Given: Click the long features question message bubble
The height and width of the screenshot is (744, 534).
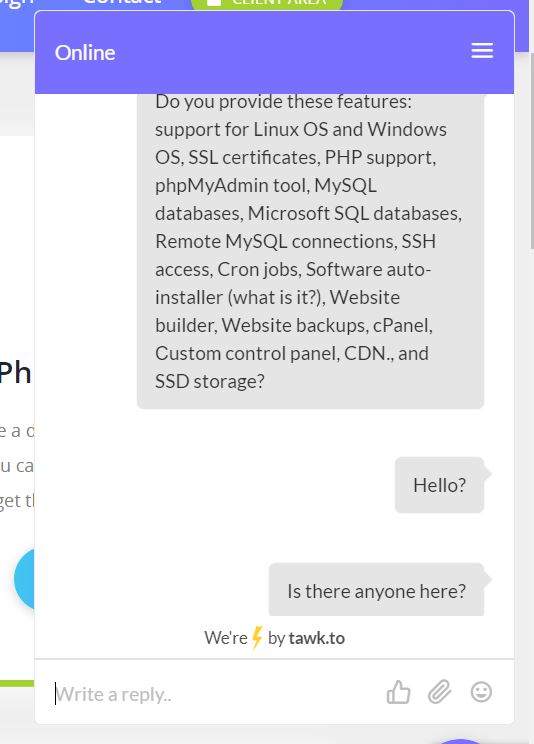Looking at the screenshot, I should pyautogui.click(x=310, y=251).
